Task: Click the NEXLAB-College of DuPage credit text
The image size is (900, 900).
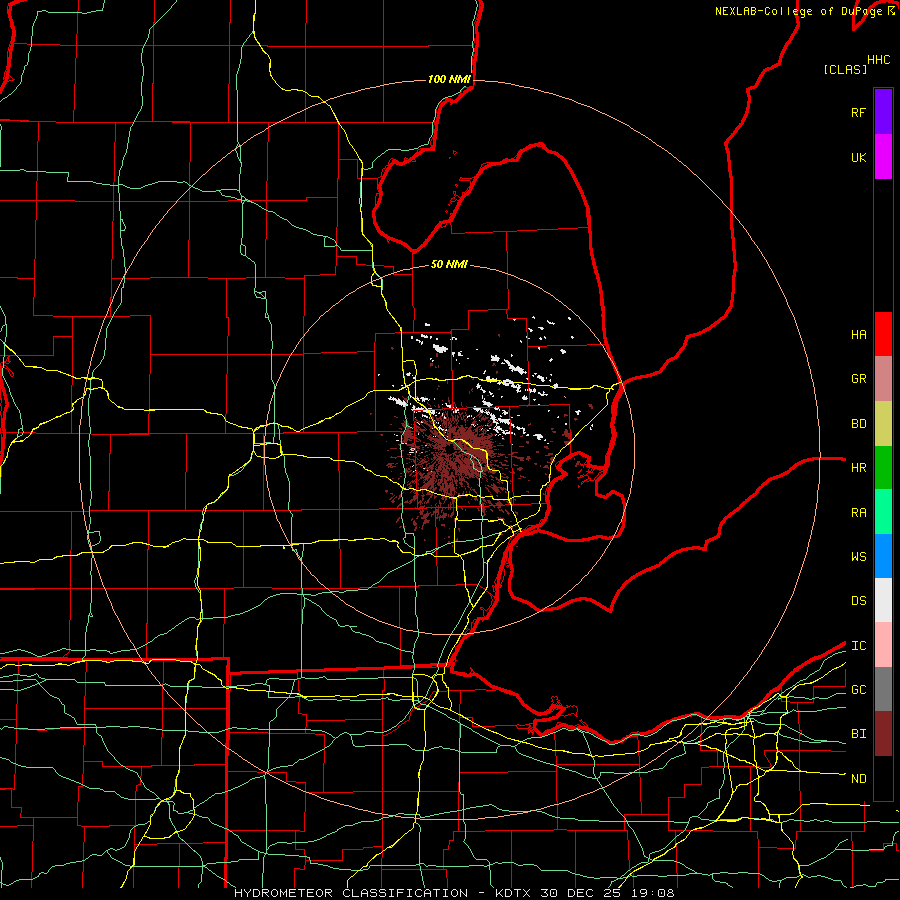Action: coord(800,11)
